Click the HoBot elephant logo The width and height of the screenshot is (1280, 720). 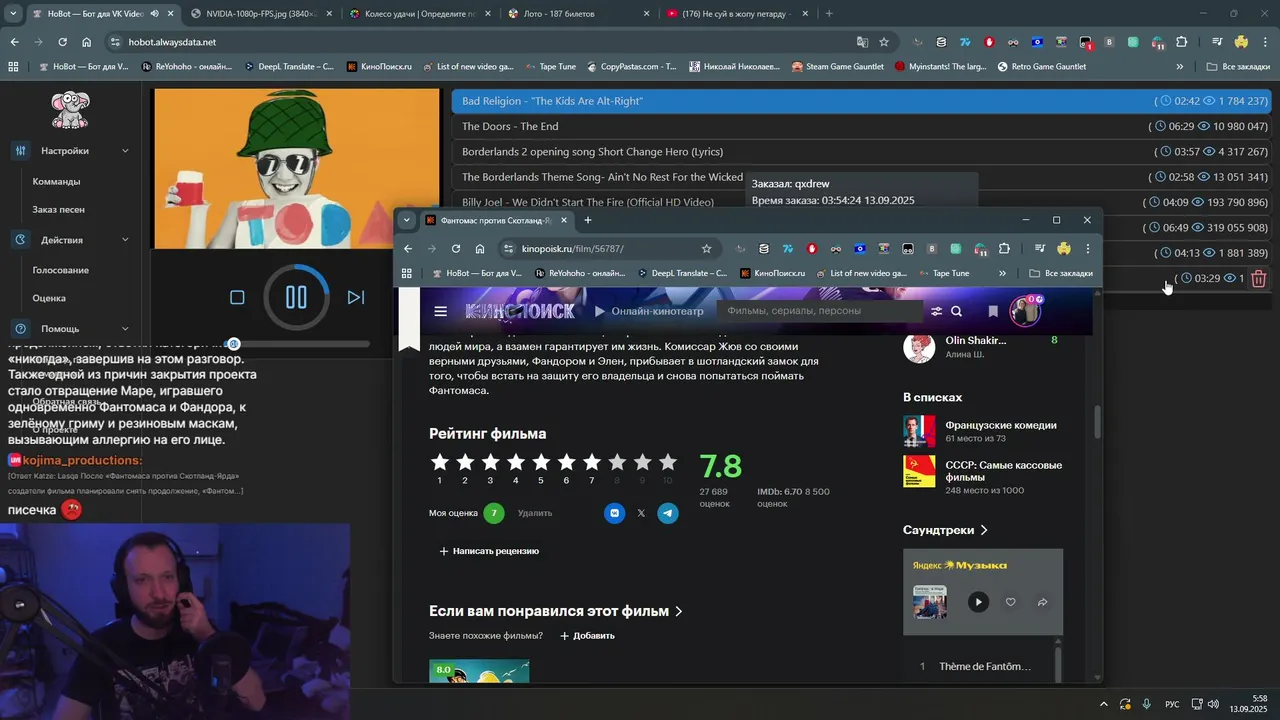tap(70, 110)
